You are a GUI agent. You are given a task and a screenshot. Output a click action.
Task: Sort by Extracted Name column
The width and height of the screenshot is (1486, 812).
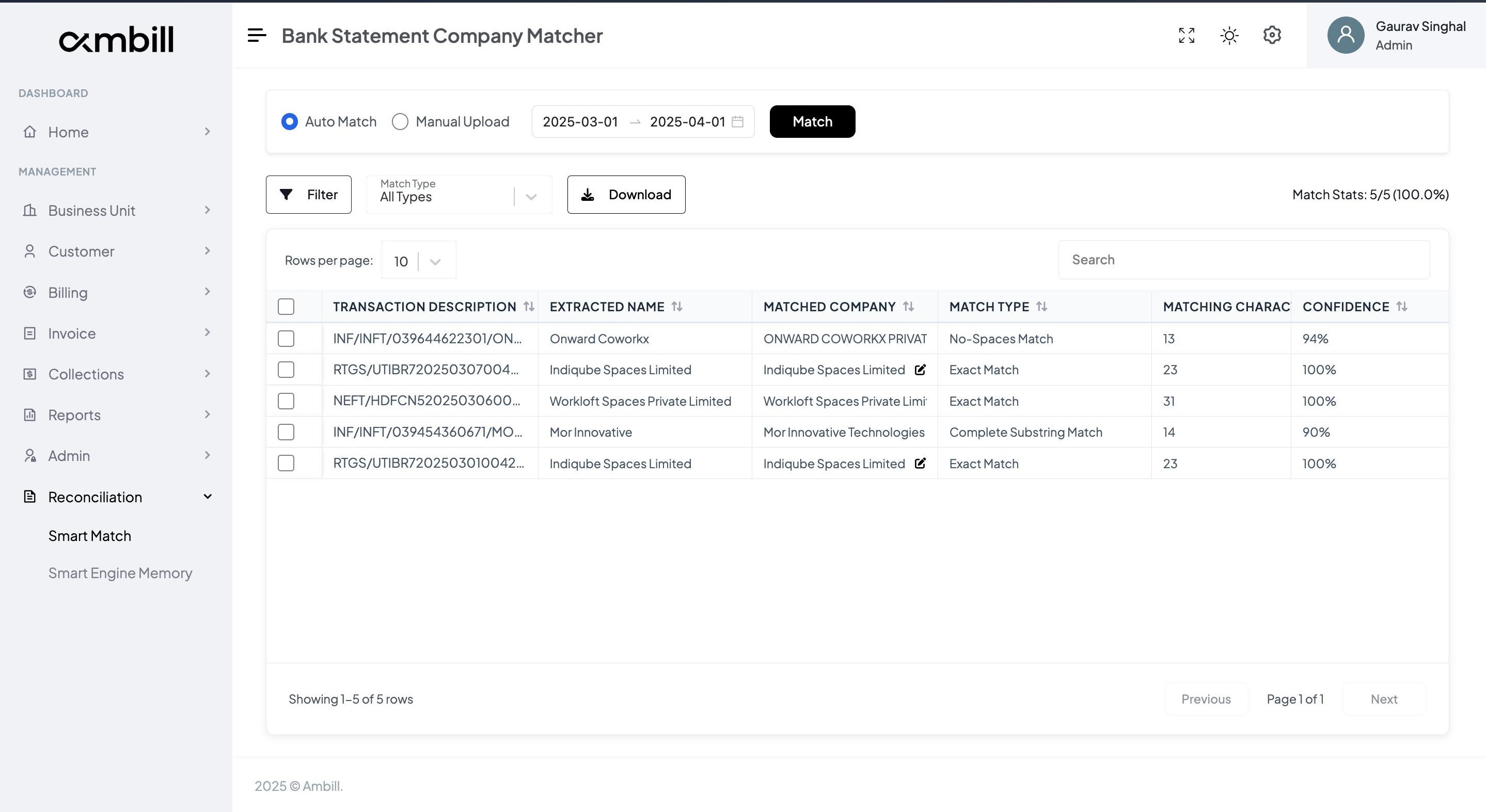[x=677, y=307]
